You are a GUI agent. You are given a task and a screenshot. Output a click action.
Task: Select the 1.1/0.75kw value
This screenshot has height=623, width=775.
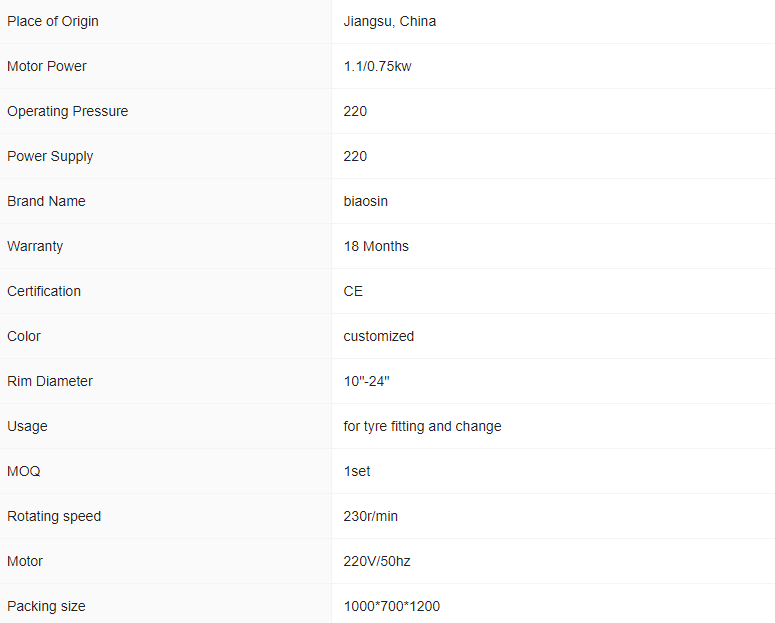pos(376,66)
